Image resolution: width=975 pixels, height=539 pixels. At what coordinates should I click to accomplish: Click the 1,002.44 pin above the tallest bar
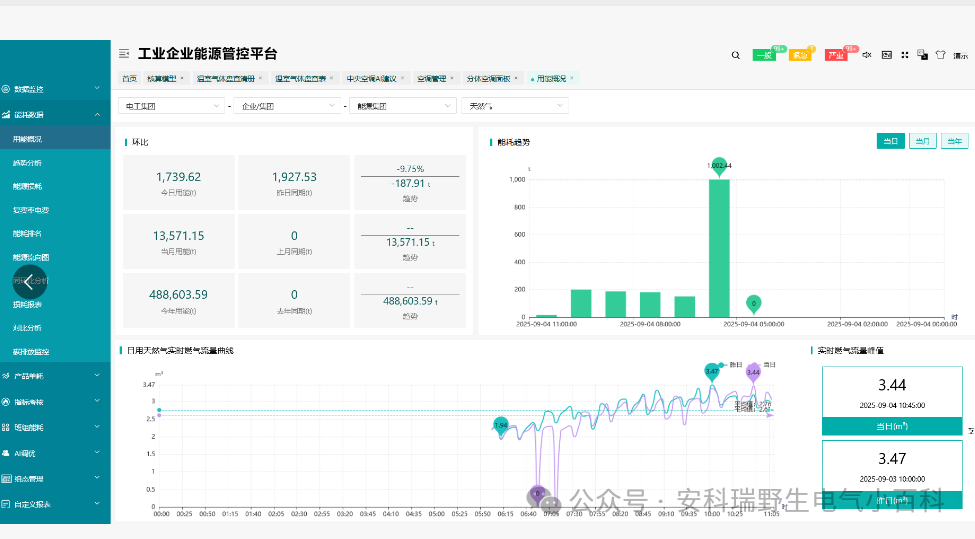[719, 167]
